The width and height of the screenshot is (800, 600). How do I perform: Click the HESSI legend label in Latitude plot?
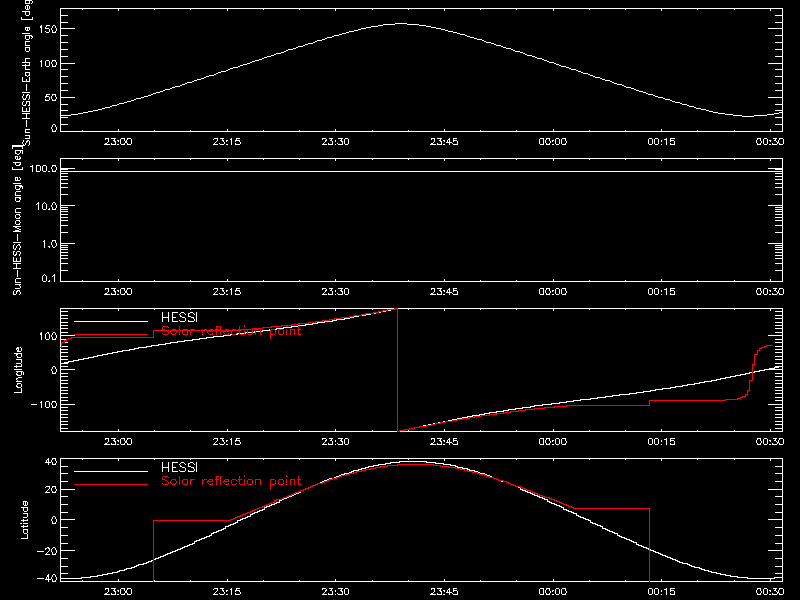click(x=179, y=467)
